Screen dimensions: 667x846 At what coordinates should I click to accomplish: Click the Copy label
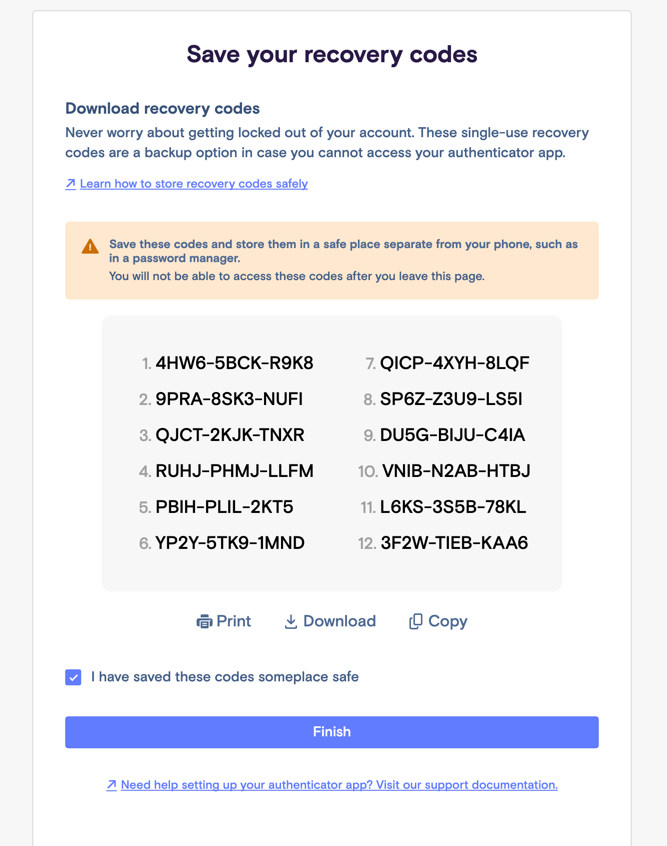click(x=447, y=622)
